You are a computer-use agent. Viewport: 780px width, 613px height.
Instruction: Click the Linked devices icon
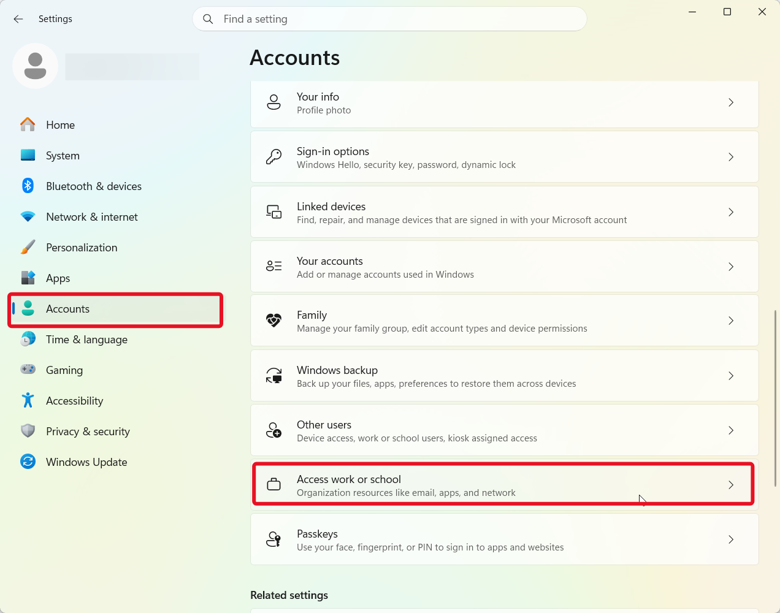click(274, 212)
